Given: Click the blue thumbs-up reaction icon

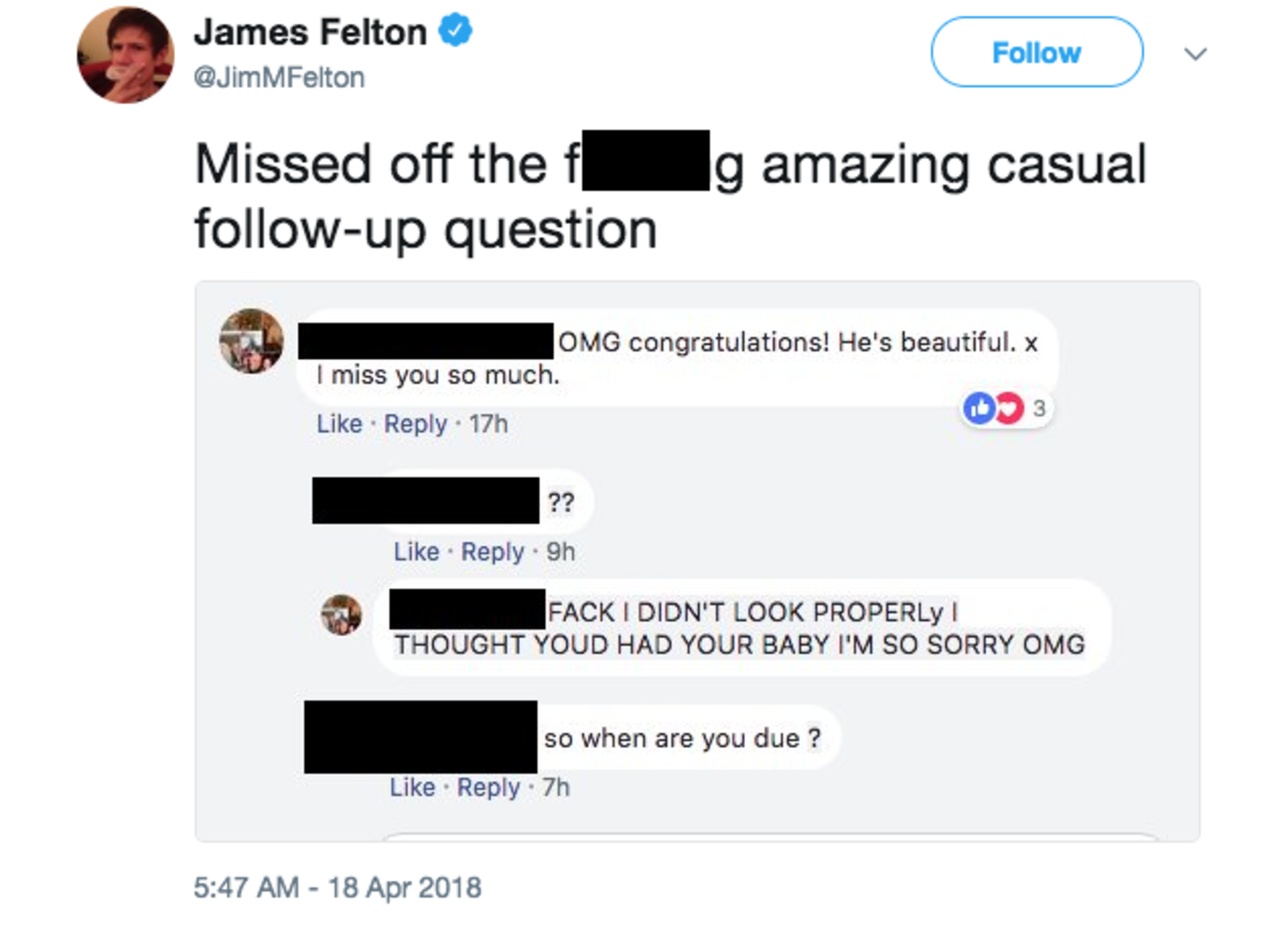Looking at the screenshot, I should tap(979, 407).
